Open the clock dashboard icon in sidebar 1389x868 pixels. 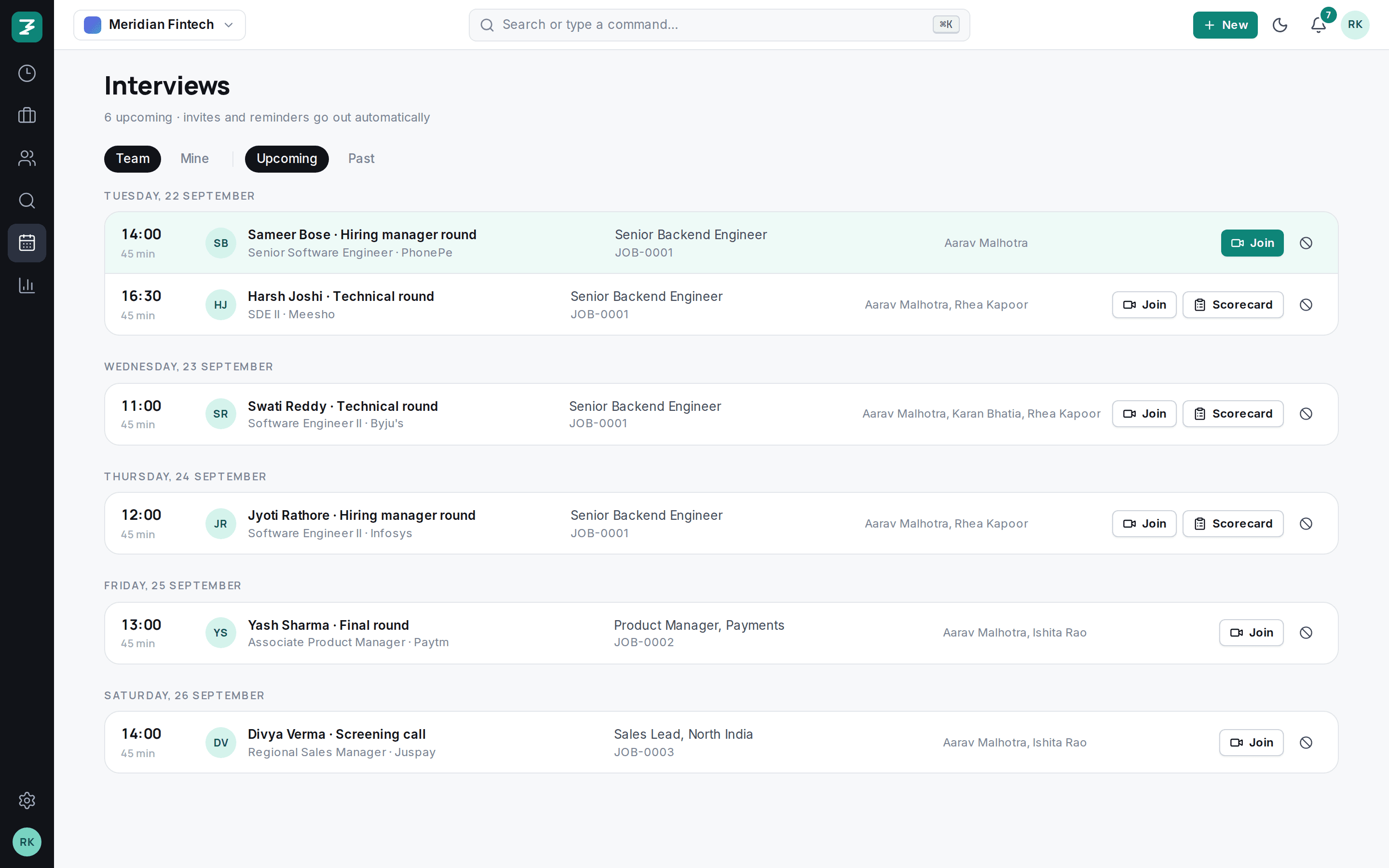click(x=27, y=73)
